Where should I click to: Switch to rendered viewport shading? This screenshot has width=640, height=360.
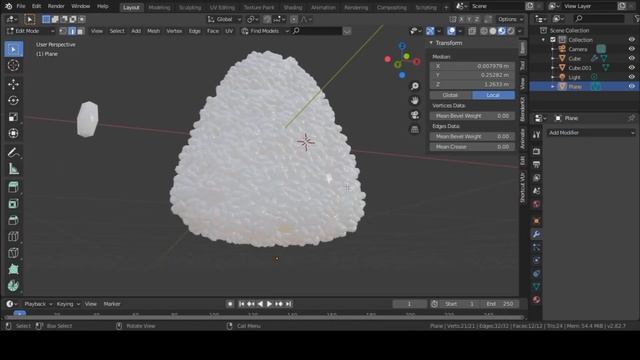click(x=511, y=31)
